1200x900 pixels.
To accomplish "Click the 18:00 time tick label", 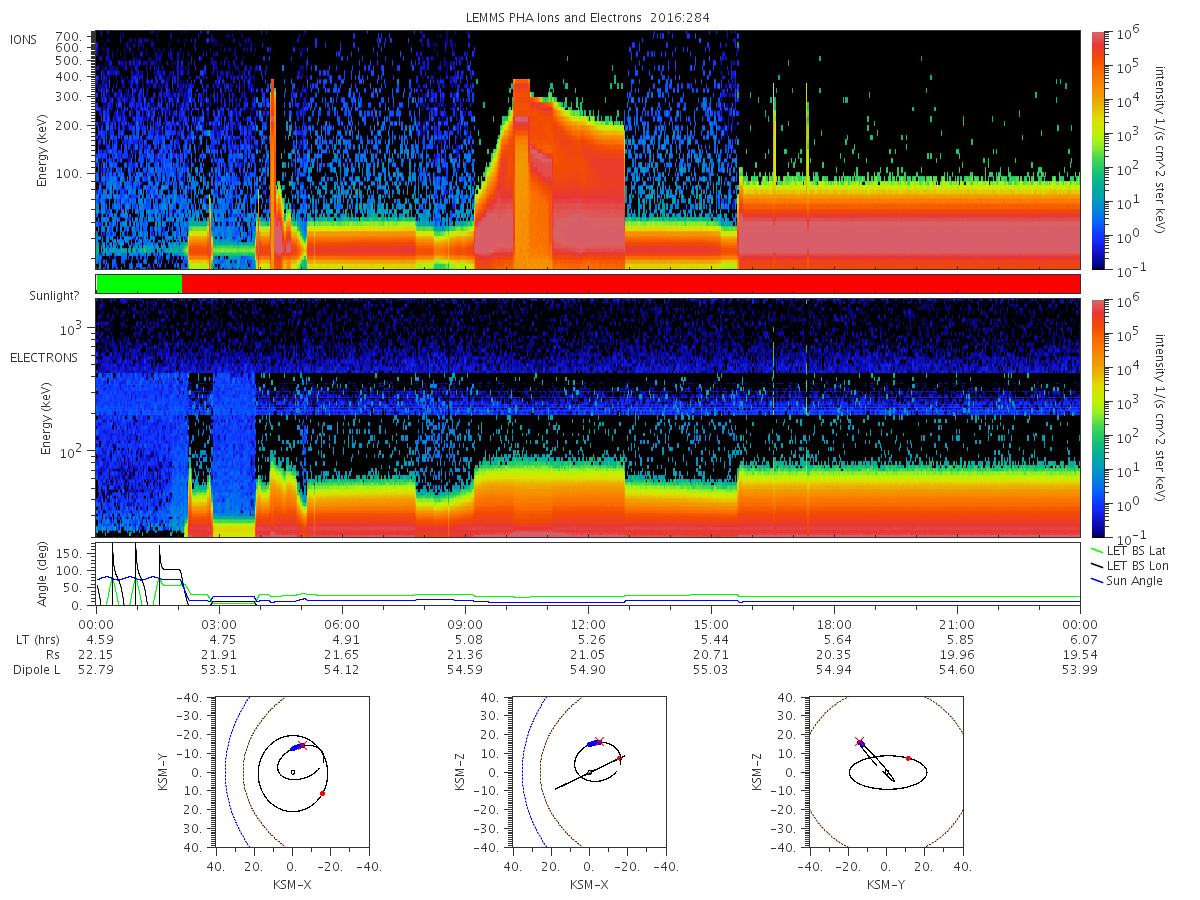I will [x=834, y=625].
